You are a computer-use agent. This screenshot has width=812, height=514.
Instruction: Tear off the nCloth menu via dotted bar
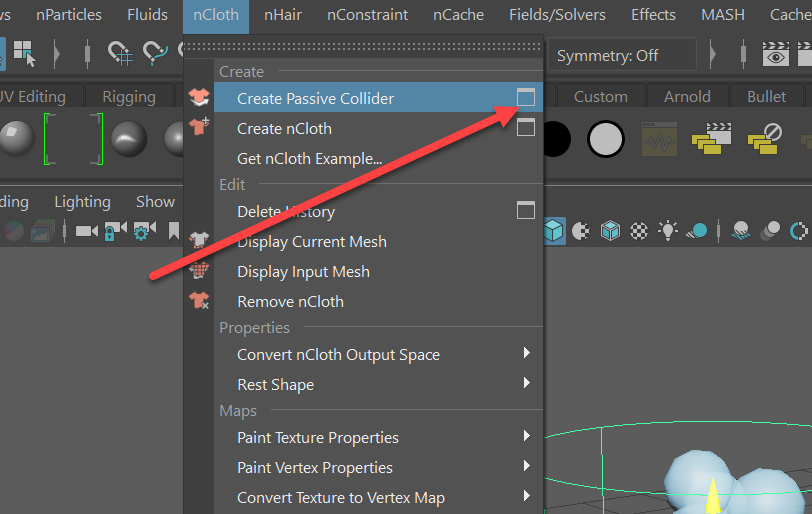pos(363,47)
